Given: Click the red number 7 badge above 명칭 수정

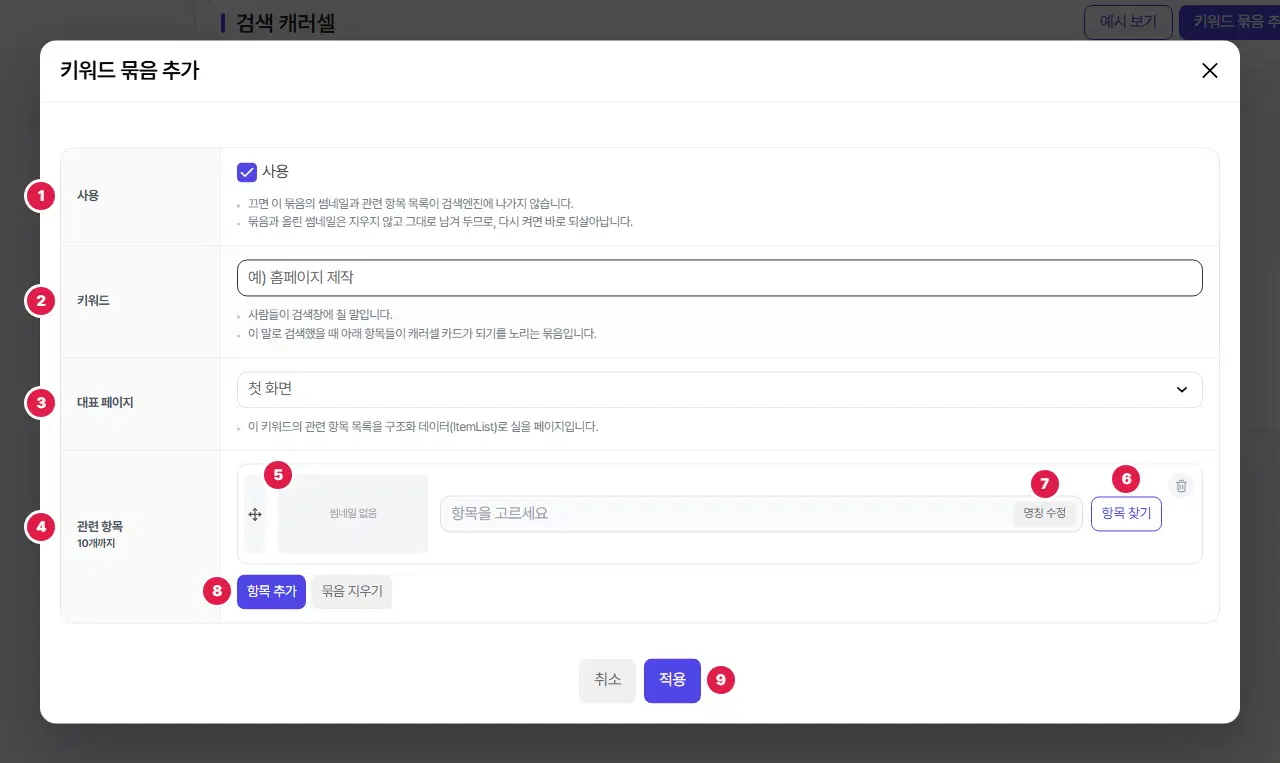Looking at the screenshot, I should [1044, 484].
